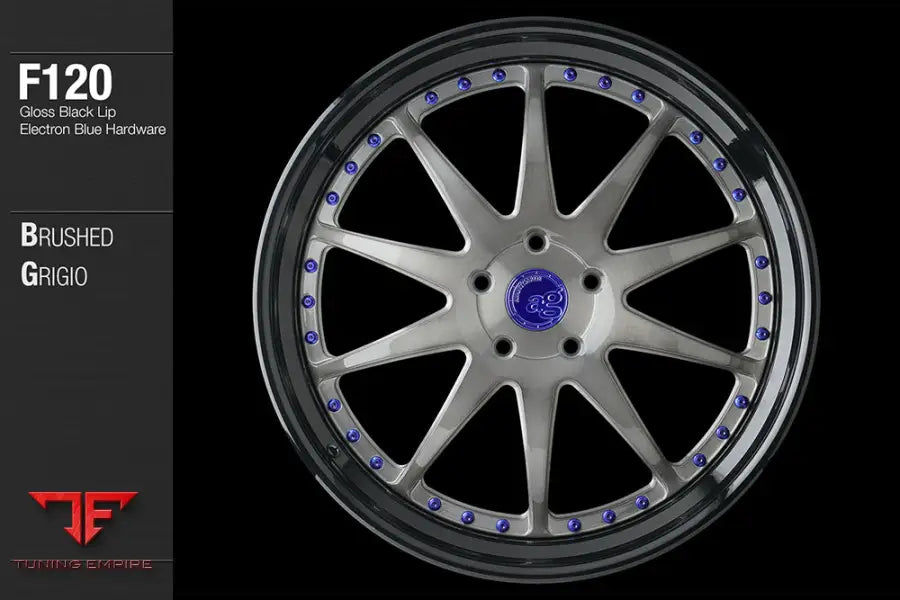Select the Electron Blue Hardware text
The height and width of the screenshot is (600, 900).
(92, 129)
